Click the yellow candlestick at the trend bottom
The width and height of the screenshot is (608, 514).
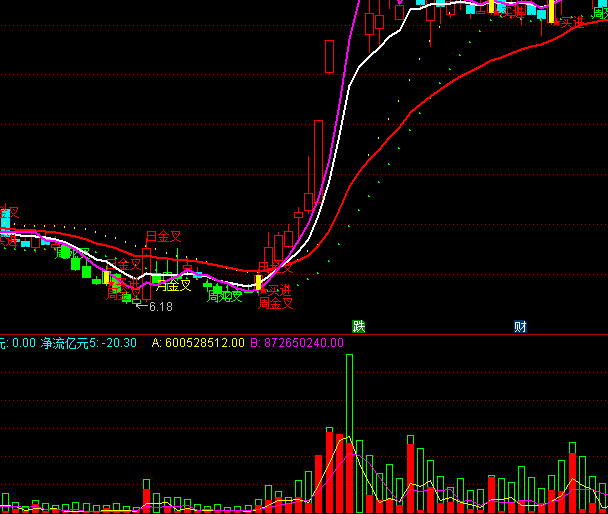pos(257,282)
